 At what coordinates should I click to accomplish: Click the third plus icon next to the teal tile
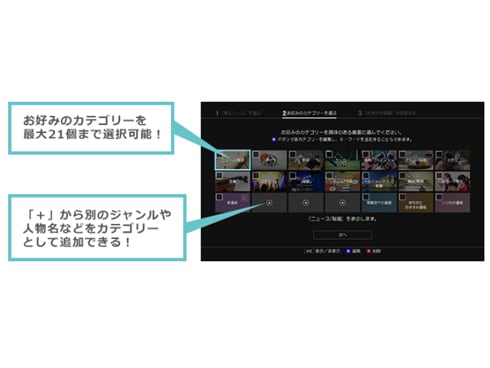click(342, 202)
